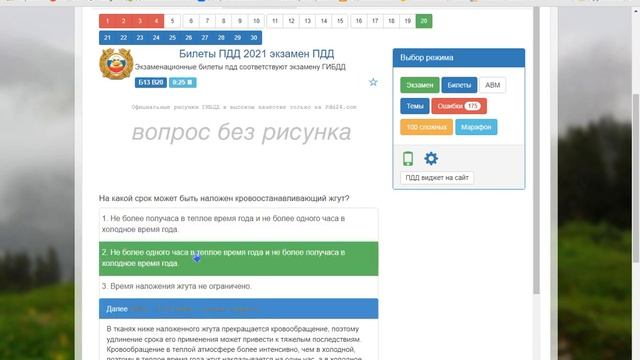Screen dimensions: 640x360
Task: Jump to question 2
Action: [x=123, y=21]
